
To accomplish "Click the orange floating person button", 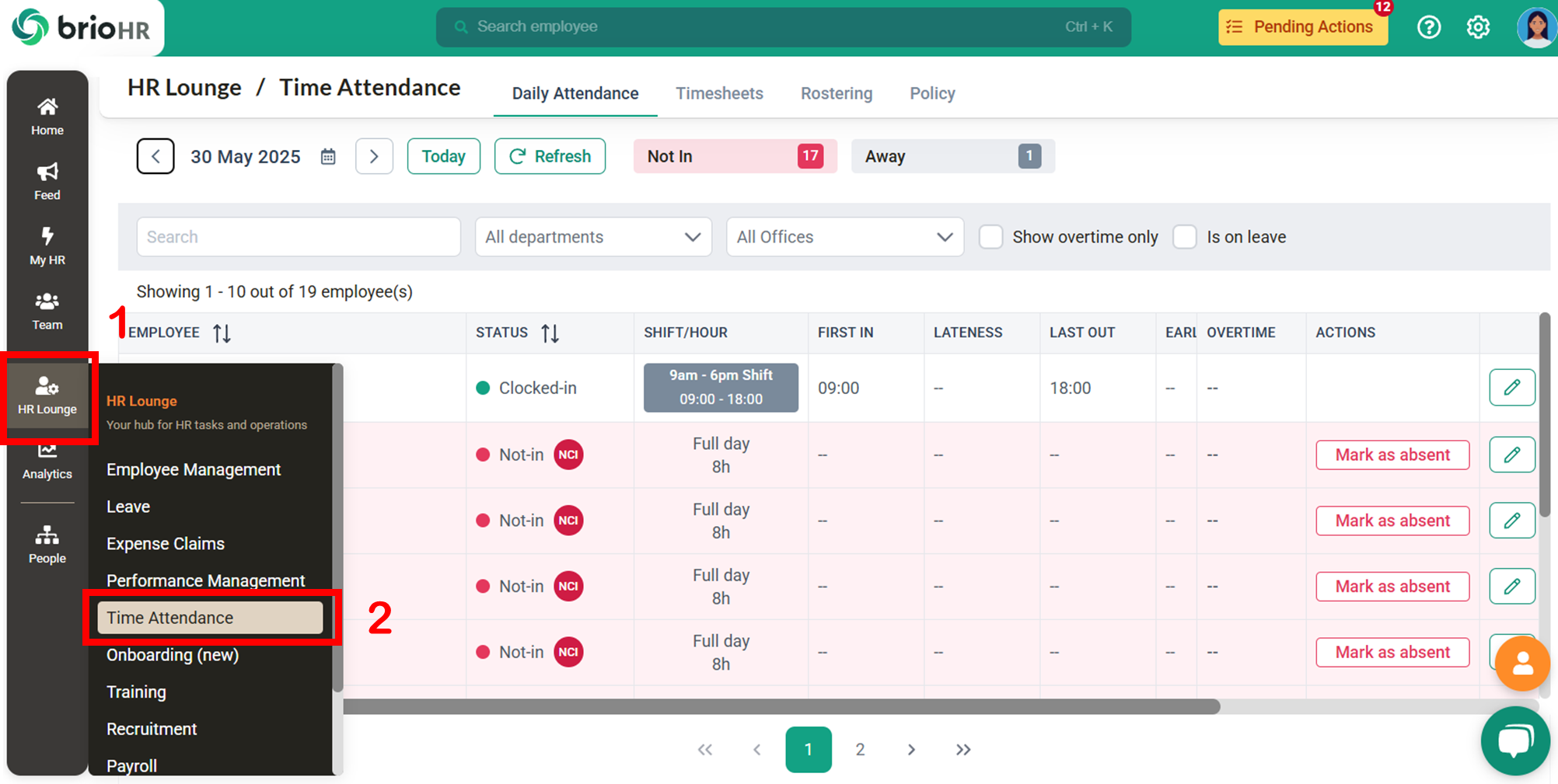I will click(1522, 664).
